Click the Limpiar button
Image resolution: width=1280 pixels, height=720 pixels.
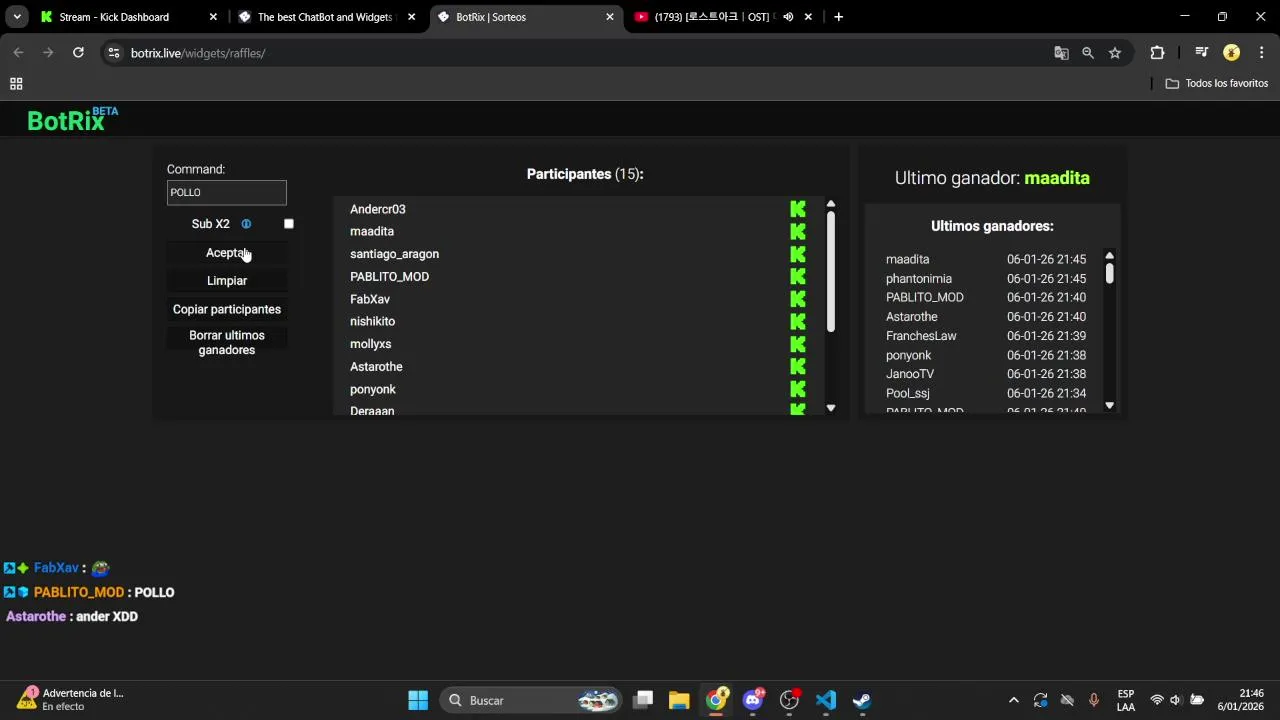pos(227,281)
